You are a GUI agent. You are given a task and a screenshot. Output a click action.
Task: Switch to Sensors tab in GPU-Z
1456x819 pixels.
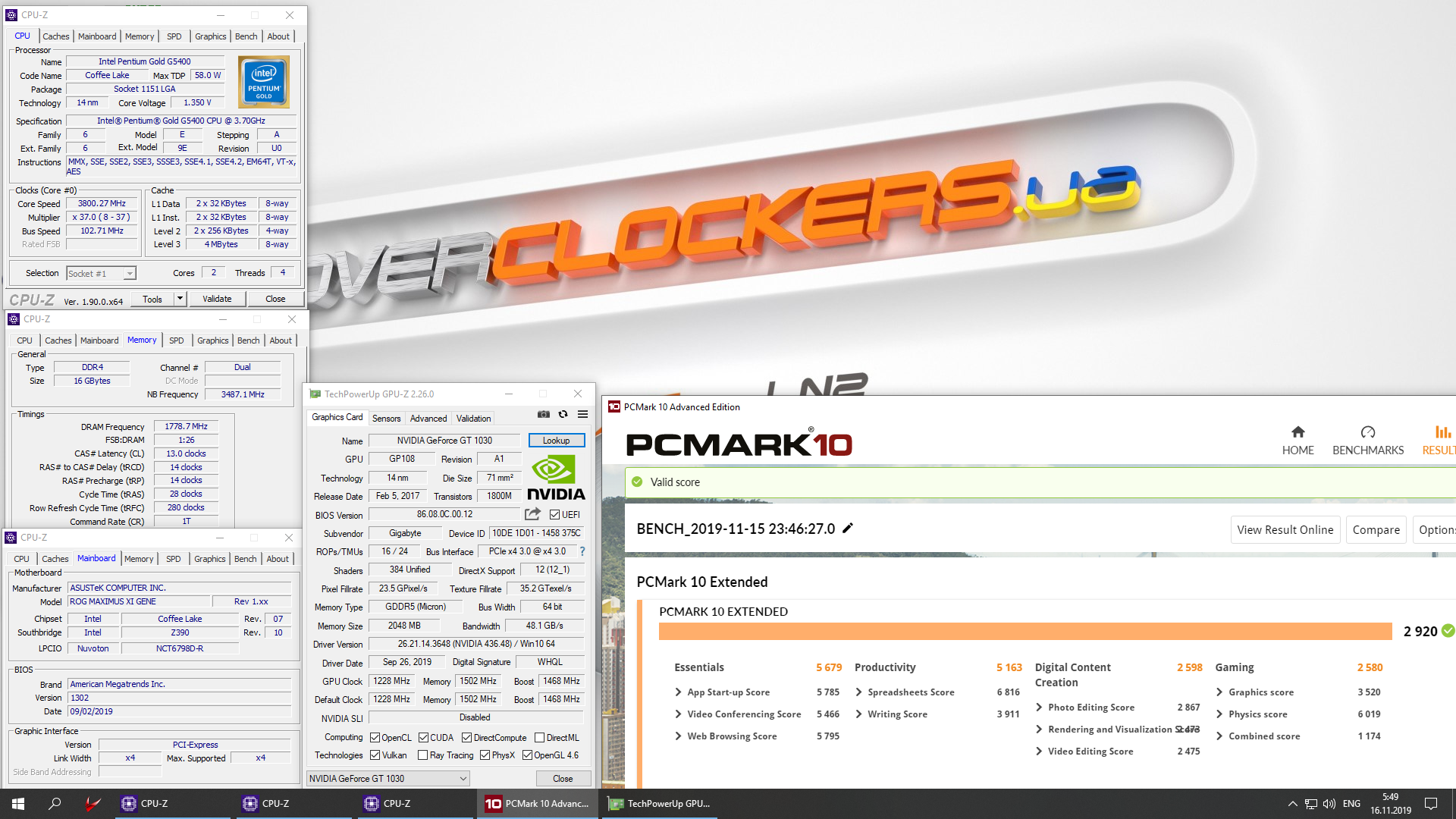tap(386, 419)
